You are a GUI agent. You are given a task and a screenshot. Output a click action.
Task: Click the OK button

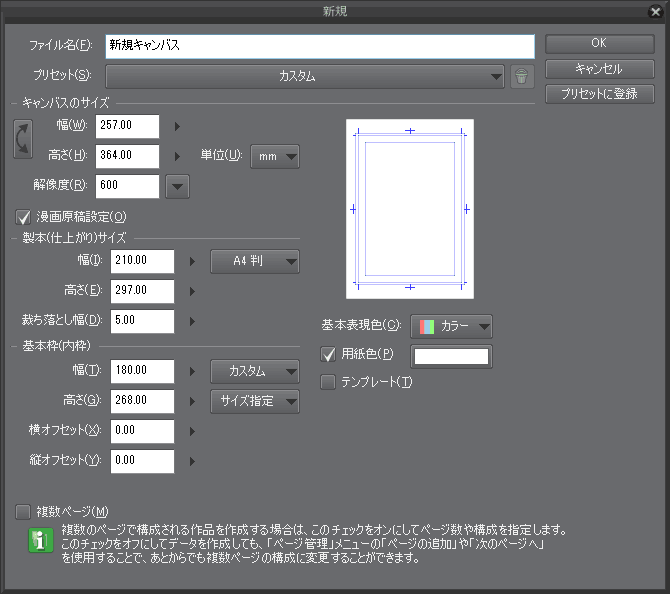(599, 44)
